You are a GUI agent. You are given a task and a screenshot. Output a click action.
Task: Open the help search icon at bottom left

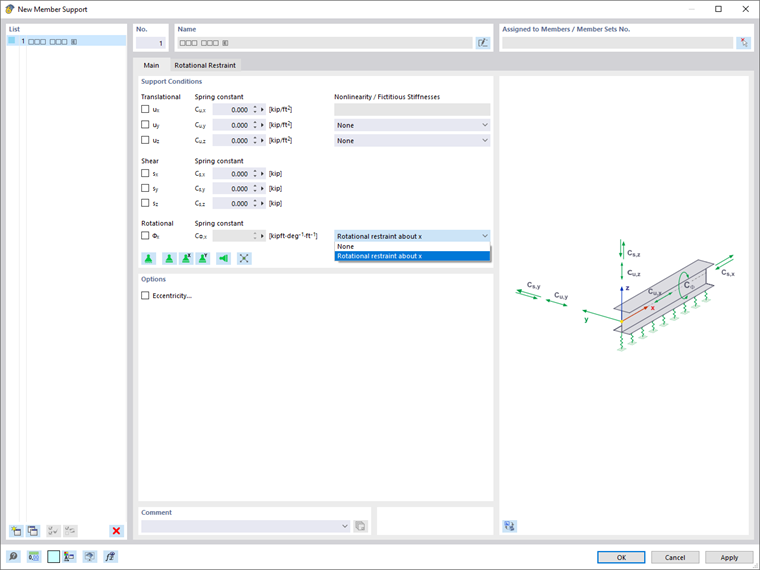point(13,556)
